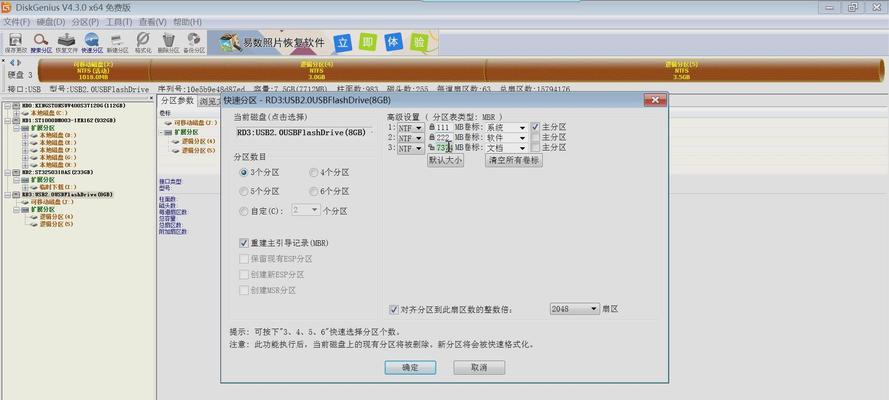Screen dimensions: 889x400
Task: Click the lock icon beside 111 MB size
Action: pyautogui.click(x=433, y=127)
